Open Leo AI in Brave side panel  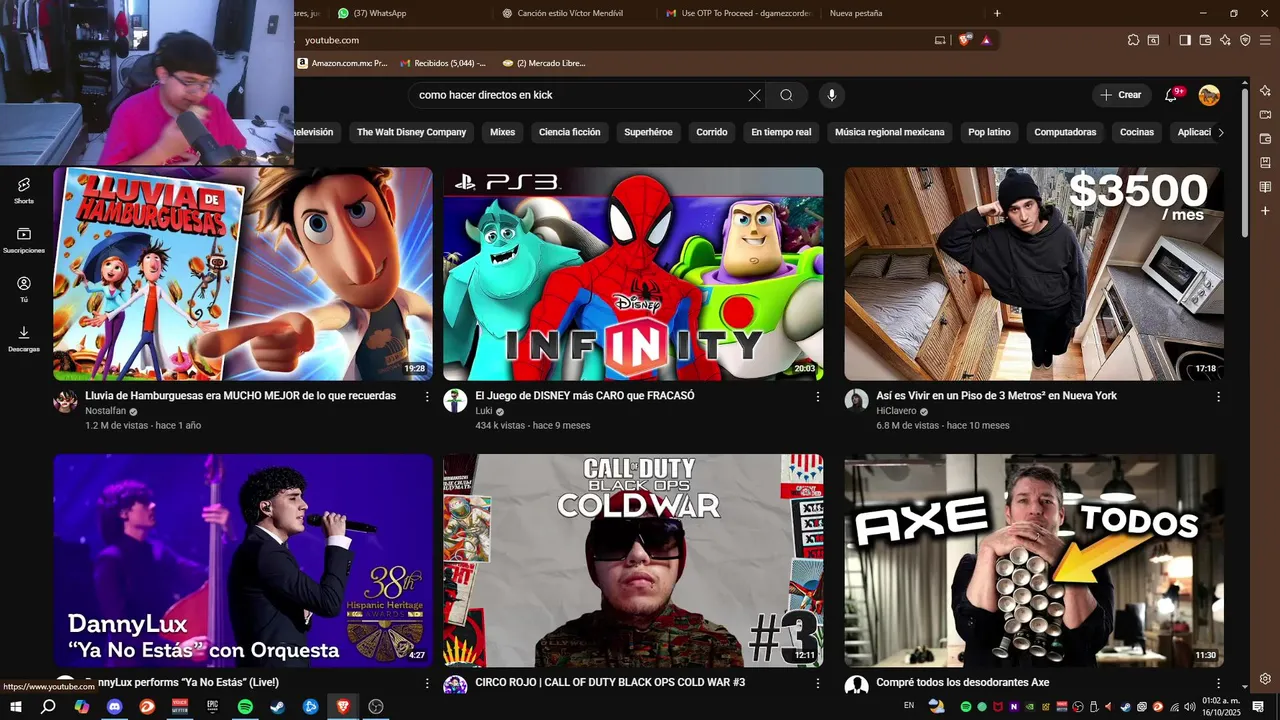(1265, 91)
